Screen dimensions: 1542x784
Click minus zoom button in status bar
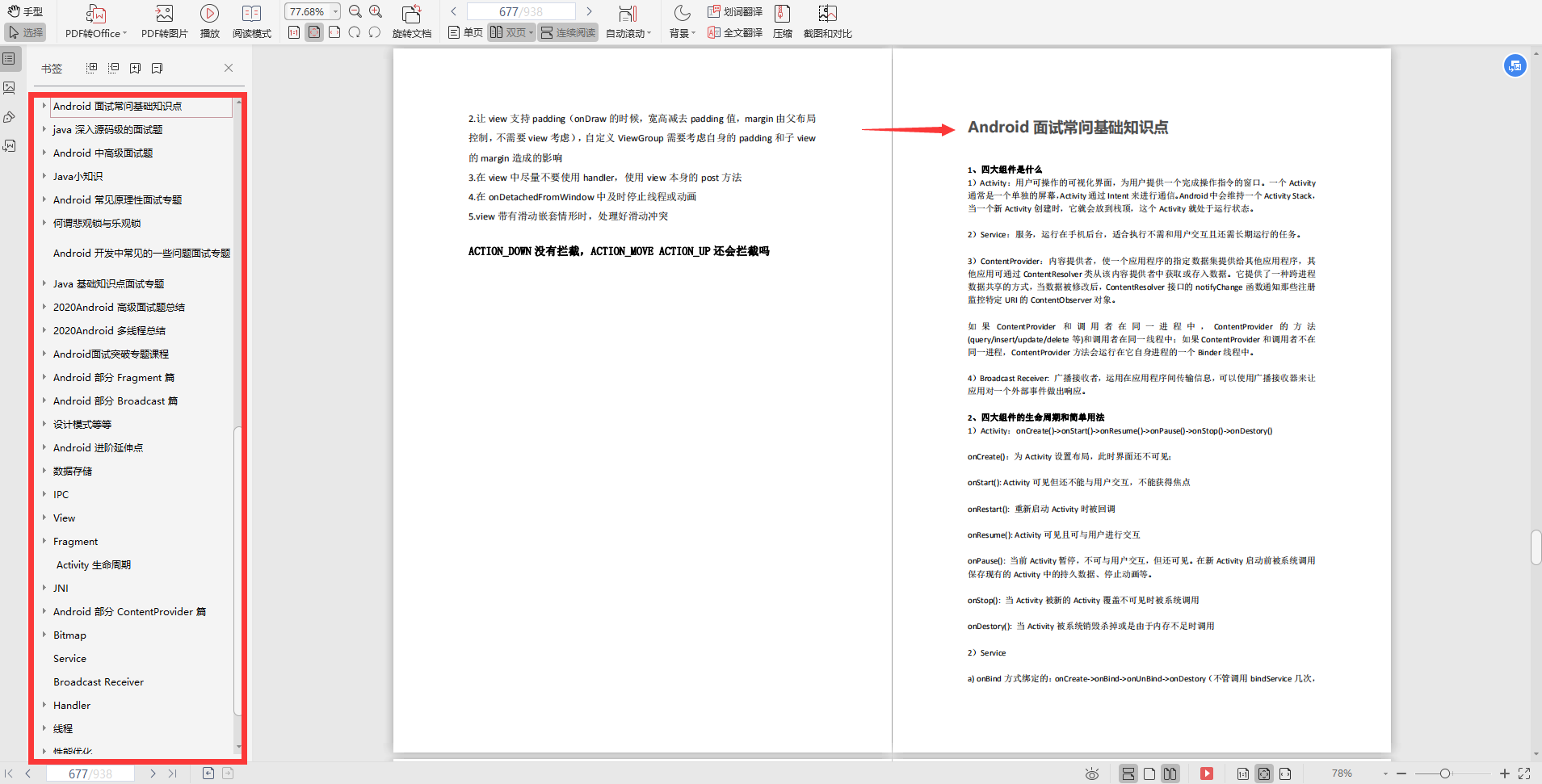pyautogui.click(x=1401, y=774)
